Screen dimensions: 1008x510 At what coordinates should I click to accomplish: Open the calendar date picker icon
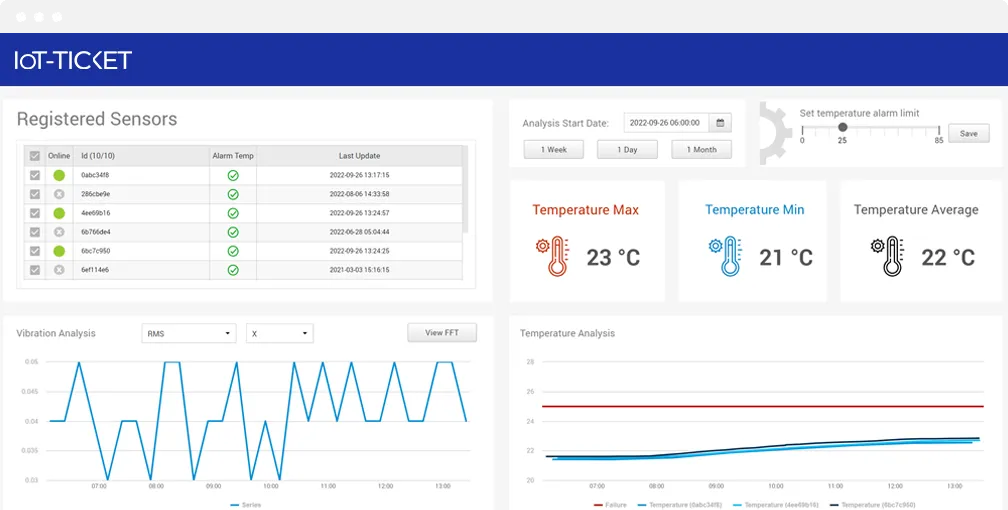(x=721, y=123)
